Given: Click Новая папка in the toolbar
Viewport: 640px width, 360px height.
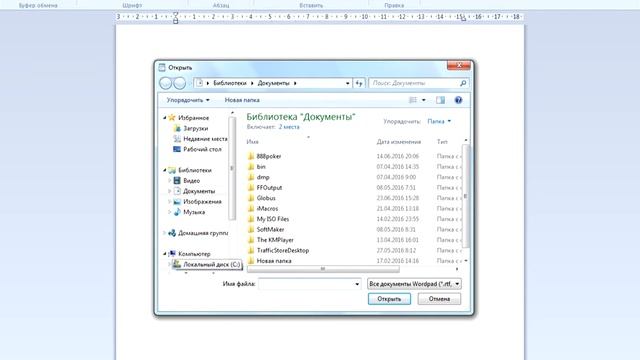Looking at the screenshot, I should point(242,100).
